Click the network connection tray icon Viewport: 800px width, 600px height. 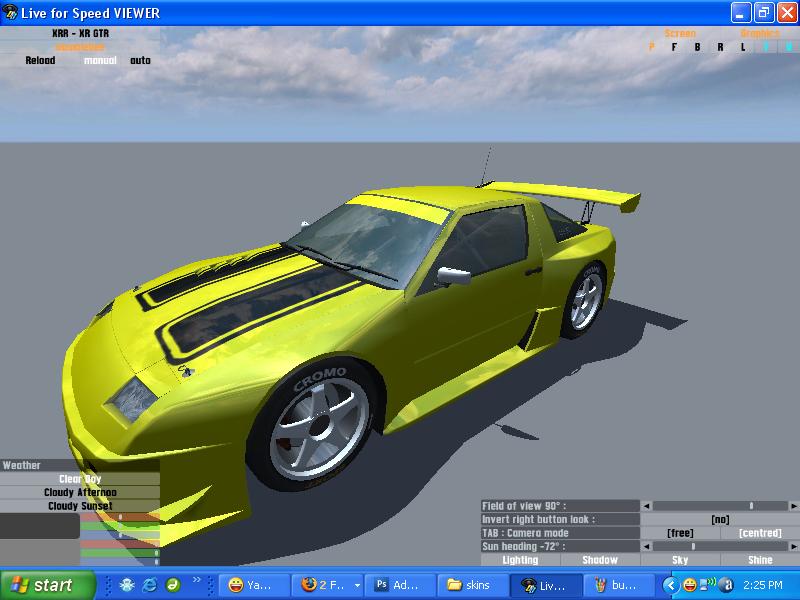click(x=708, y=585)
